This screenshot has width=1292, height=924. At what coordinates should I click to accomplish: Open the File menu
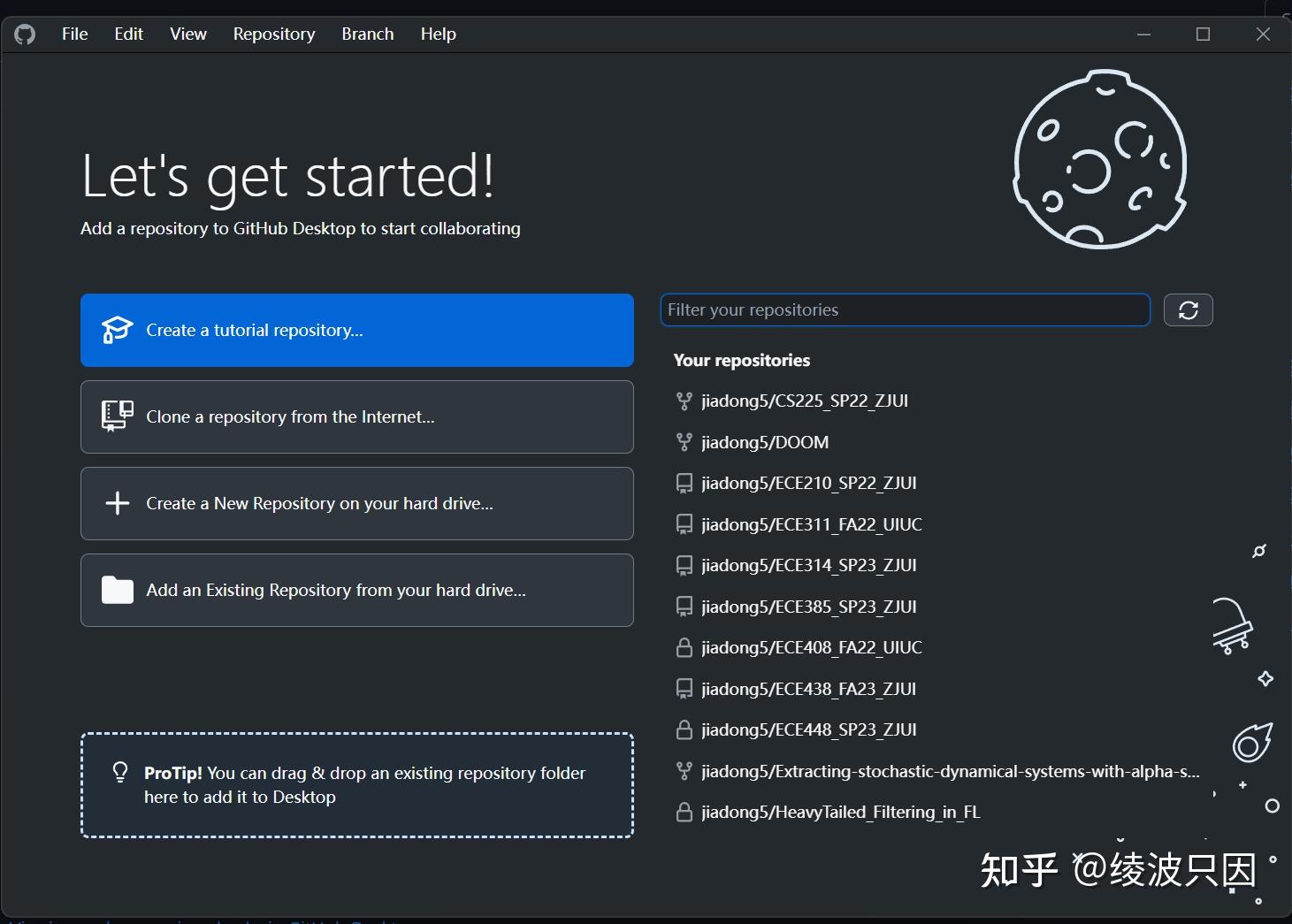point(73,34)
